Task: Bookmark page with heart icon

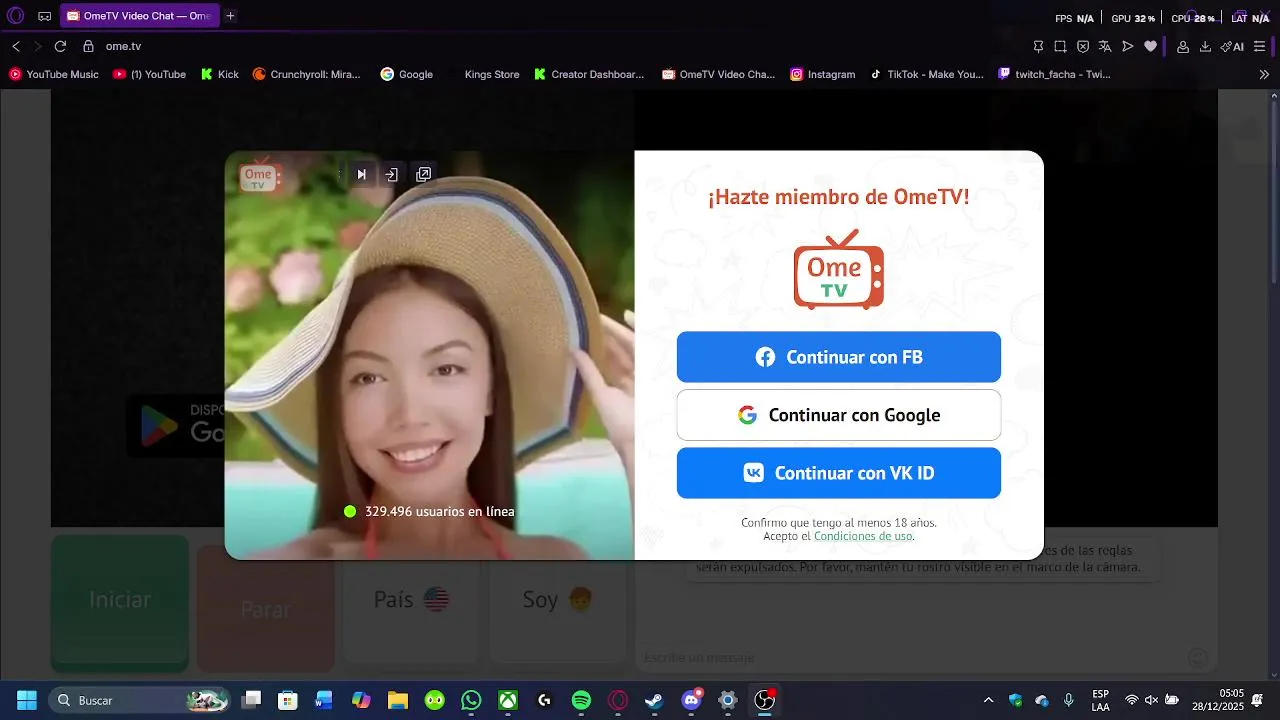Action: click(1150, 46)
